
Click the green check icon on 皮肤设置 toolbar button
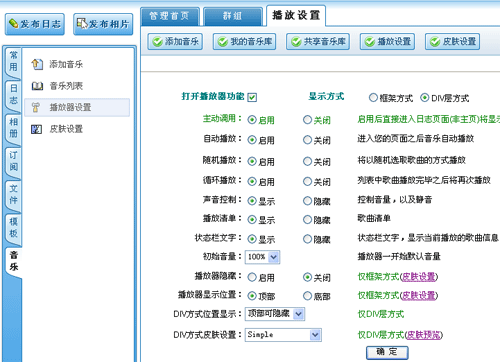pos(435,42)
